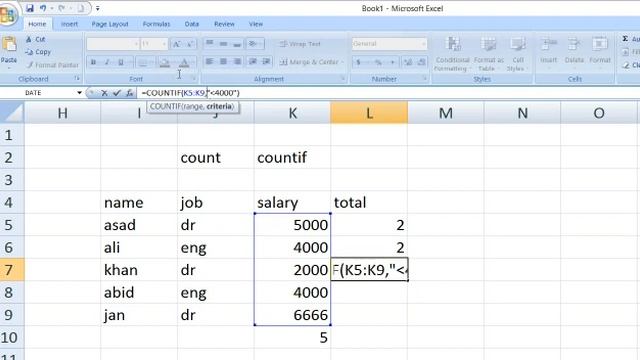Click Cut in the Clipboard group
Image resolution: width=640 pixels, height=360 pixels.
tap(36, 39)
